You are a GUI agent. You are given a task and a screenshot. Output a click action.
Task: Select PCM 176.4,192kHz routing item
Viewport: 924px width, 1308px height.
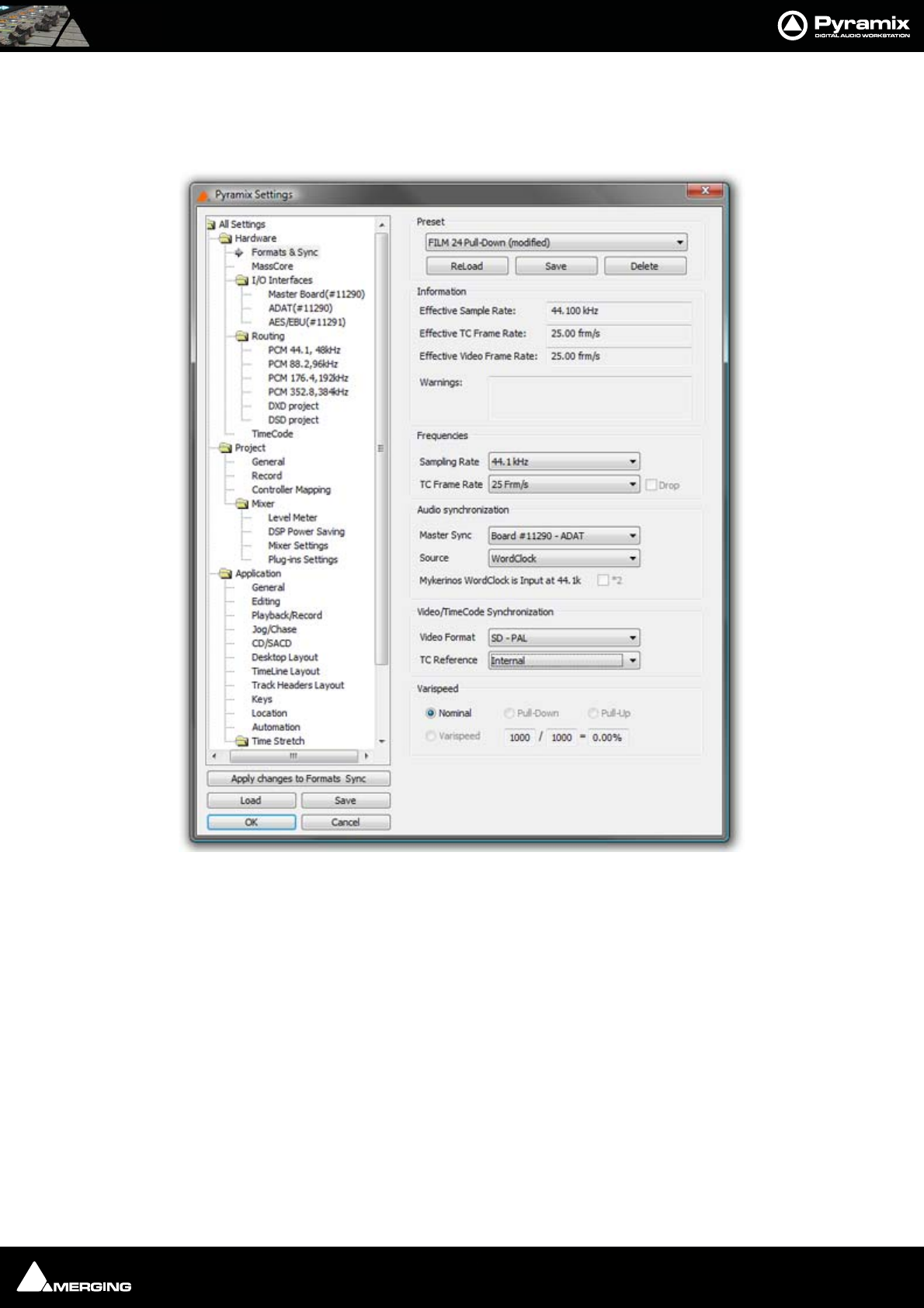click(x=307, y=378)
